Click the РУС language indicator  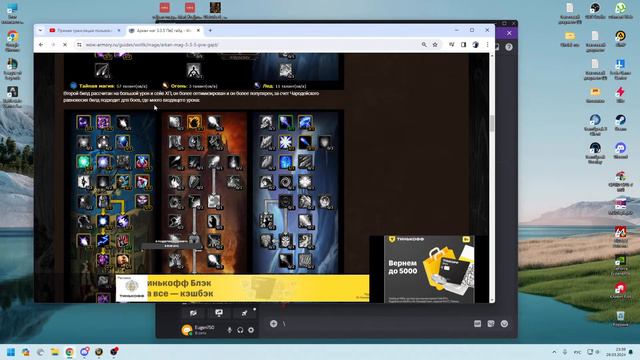pyautogui.click(x=578, y=352)
